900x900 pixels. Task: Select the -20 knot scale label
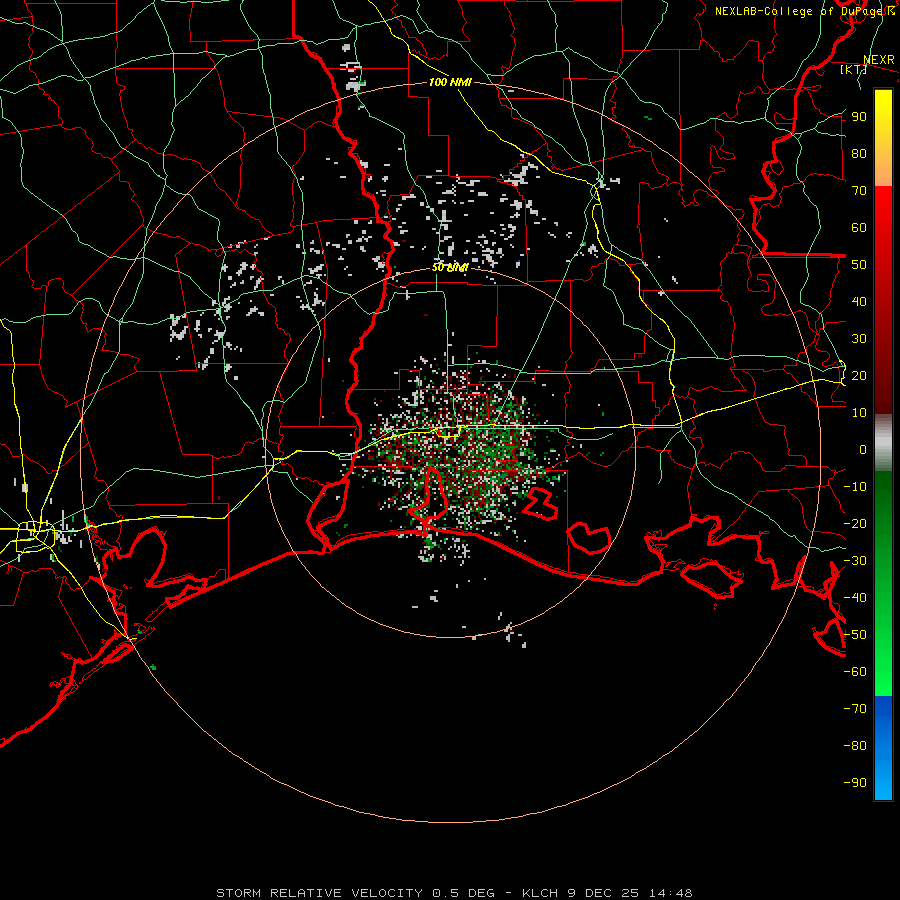(x=855, y=524)
